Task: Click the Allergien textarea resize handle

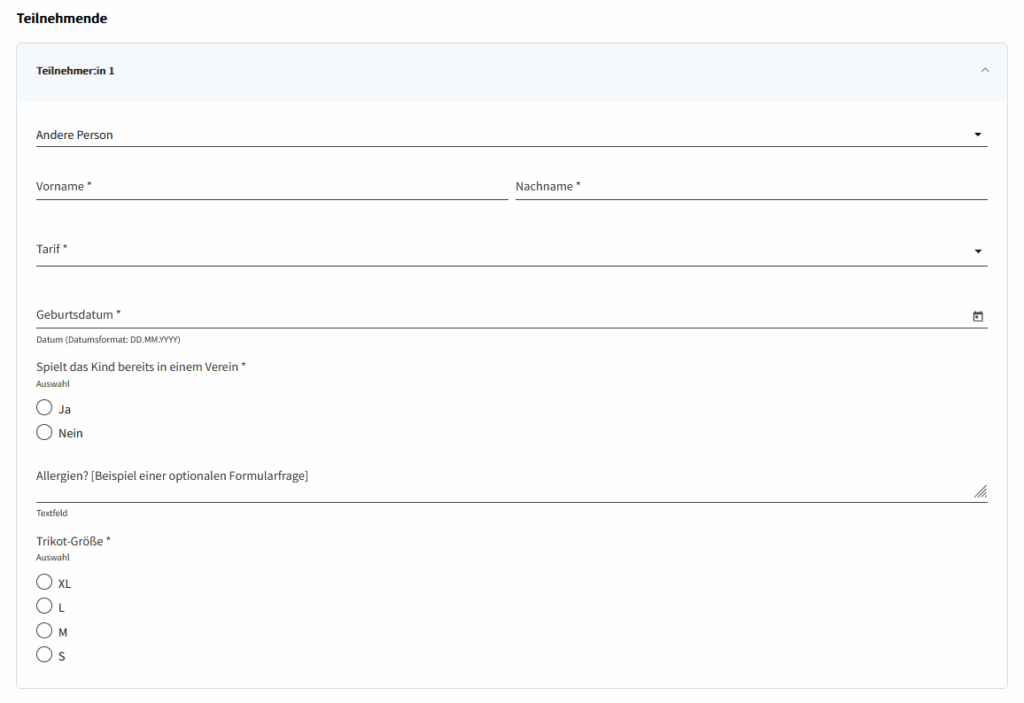Action: [x=980, y=491]
